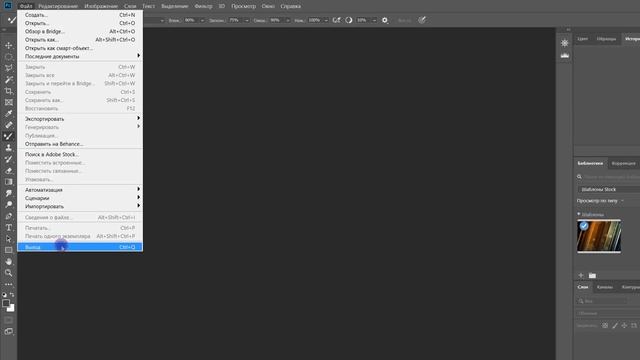Screen dimensions: 640x360
Task: Toggle Quick Mask mode
Action: (x=9, y=320)
